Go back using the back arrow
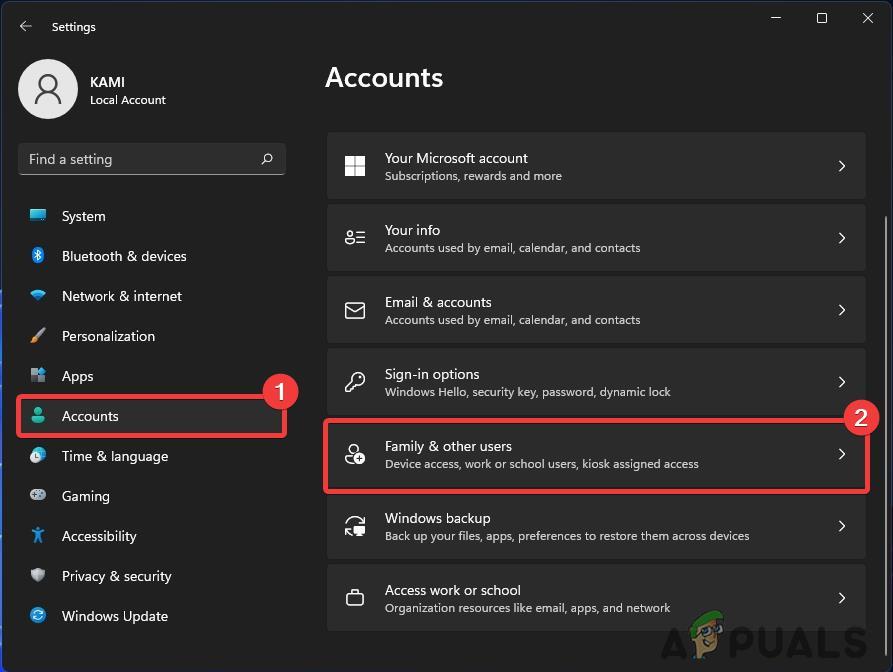Screen dimensions: 893x672 click(26, 27)
